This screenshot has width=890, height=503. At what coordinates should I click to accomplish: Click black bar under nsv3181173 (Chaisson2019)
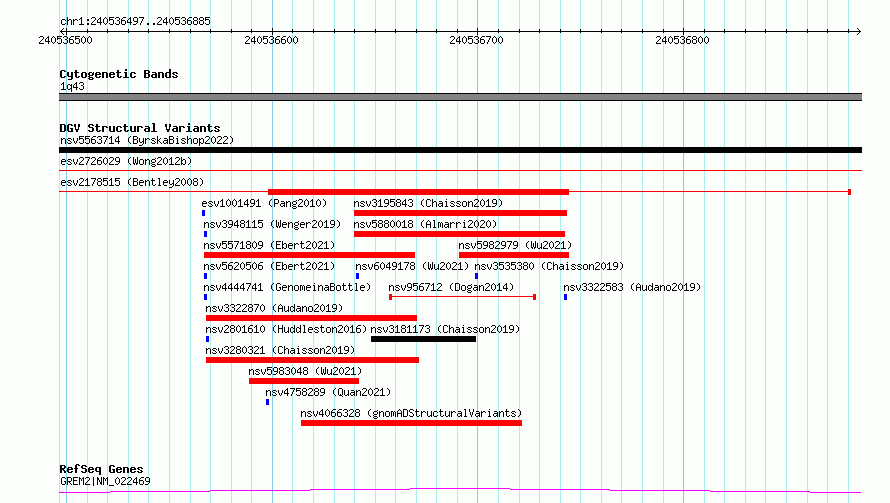pos(423,339)
